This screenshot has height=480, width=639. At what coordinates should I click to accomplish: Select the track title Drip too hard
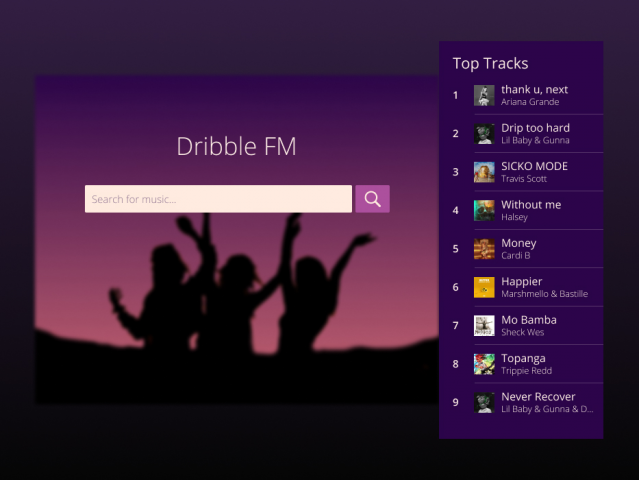535,128
